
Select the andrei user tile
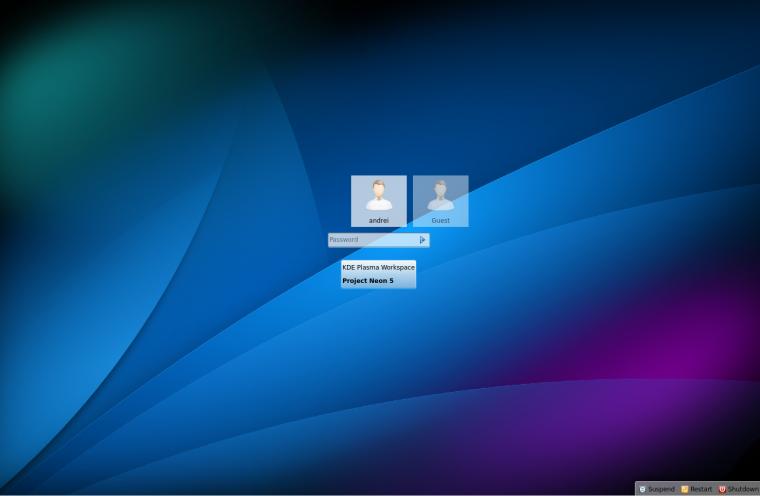[x=379, y=201]
